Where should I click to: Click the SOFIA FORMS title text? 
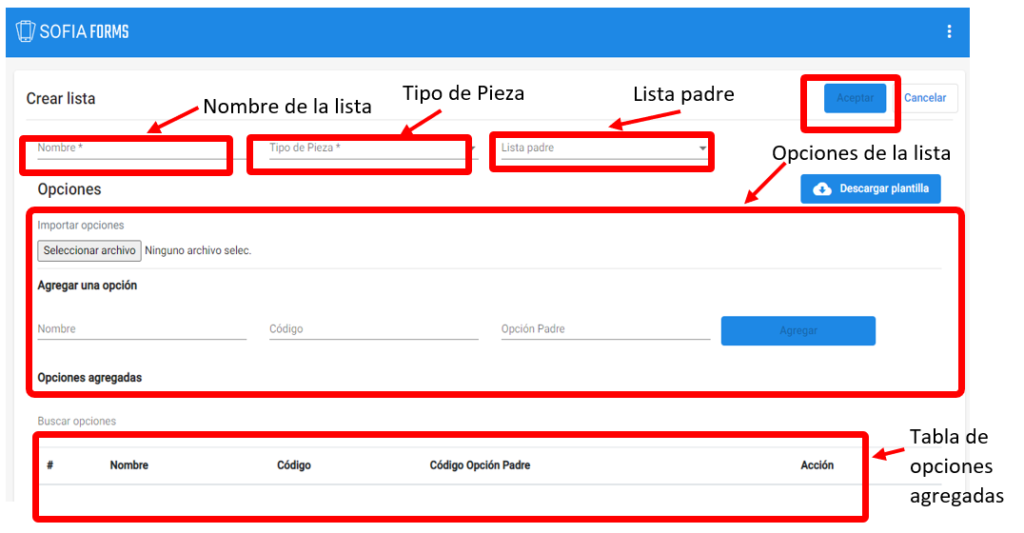84,32
